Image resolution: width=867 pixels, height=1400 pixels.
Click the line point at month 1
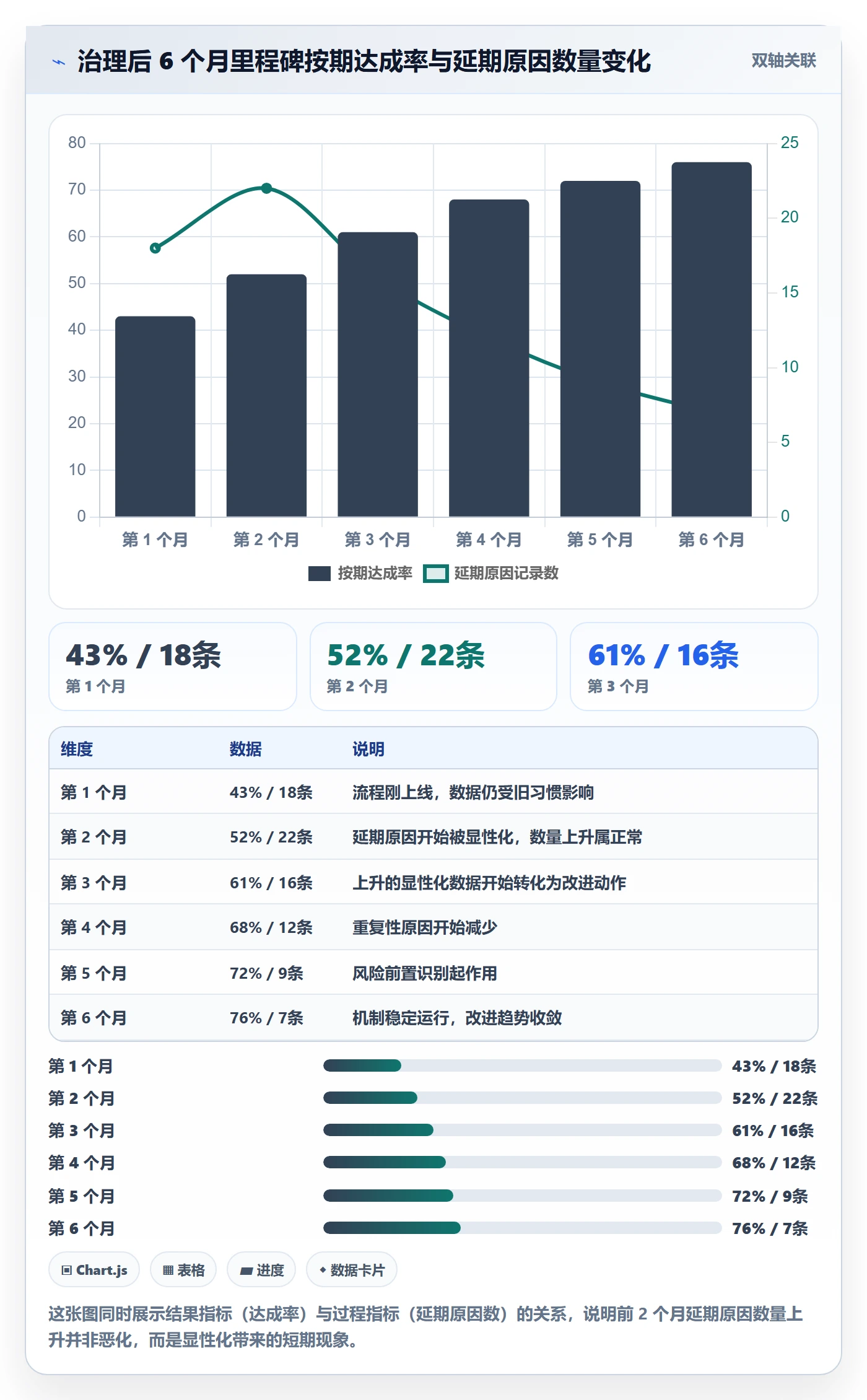tap(155, 248)
